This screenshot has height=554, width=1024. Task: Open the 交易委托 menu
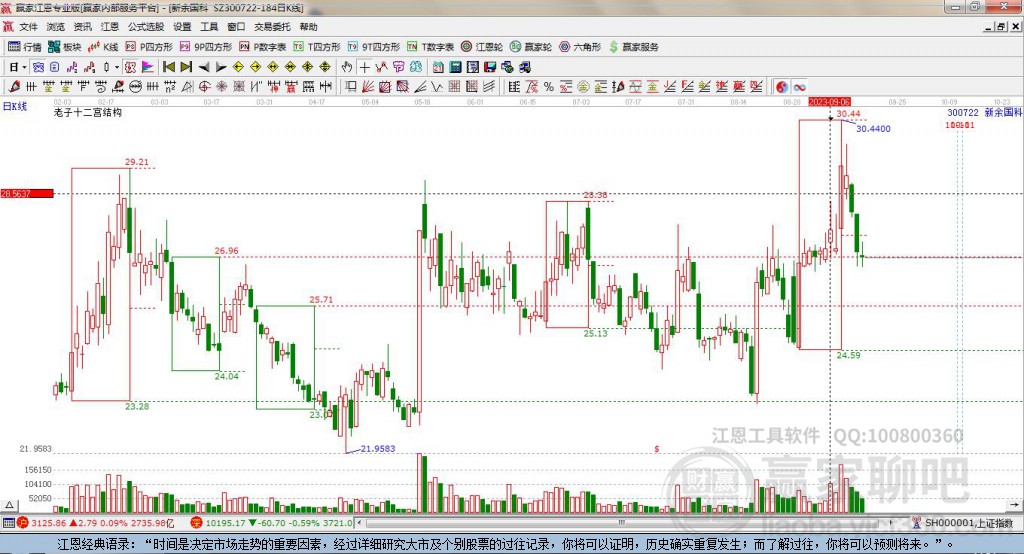272,27
